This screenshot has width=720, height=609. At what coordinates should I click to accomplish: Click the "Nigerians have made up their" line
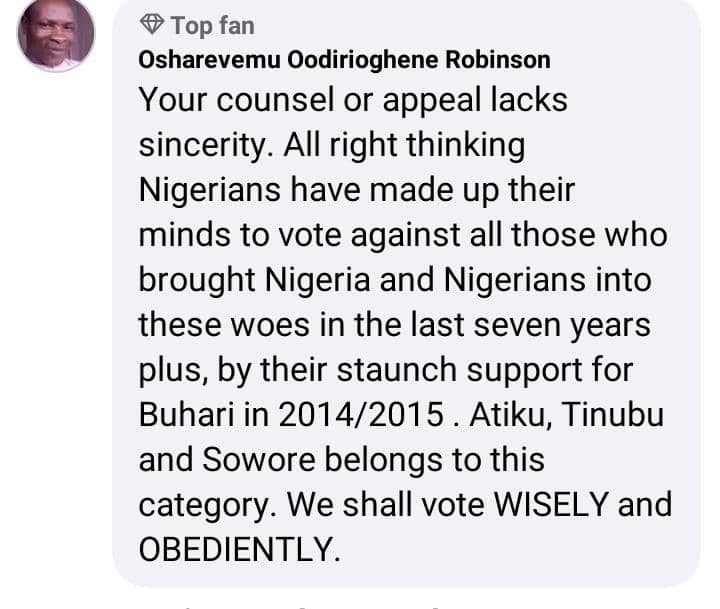point(355,190)
